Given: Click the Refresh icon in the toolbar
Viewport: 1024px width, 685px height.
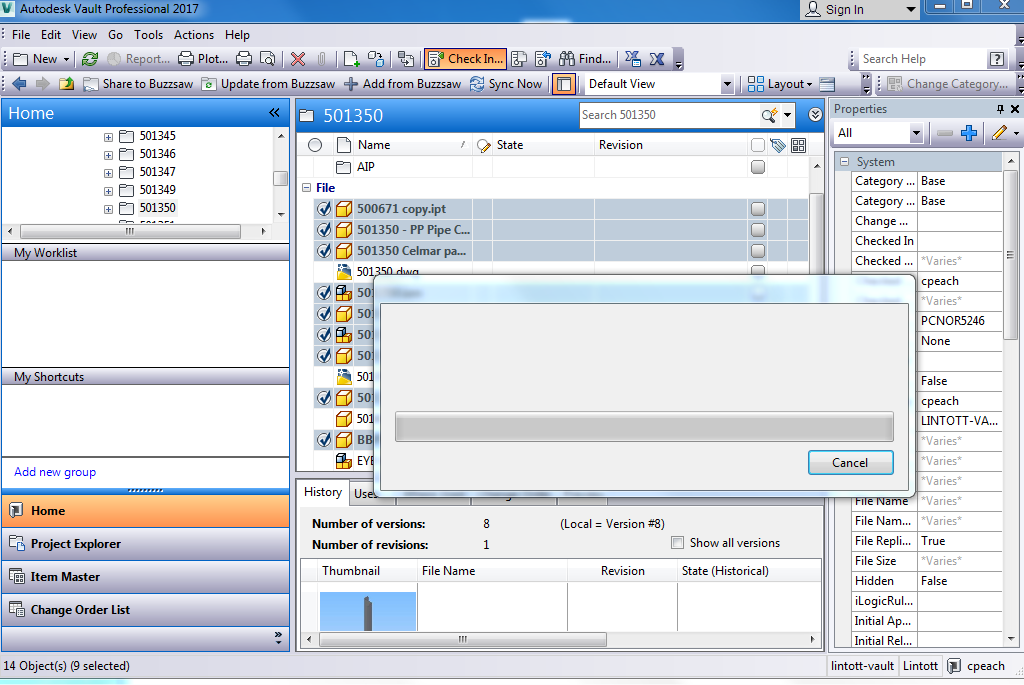Looking at the screenshot, I should click(89, 58).
